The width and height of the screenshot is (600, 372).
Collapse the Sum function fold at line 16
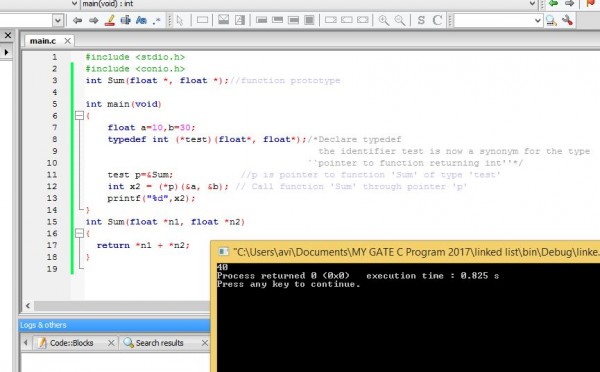tap(79, 233)
